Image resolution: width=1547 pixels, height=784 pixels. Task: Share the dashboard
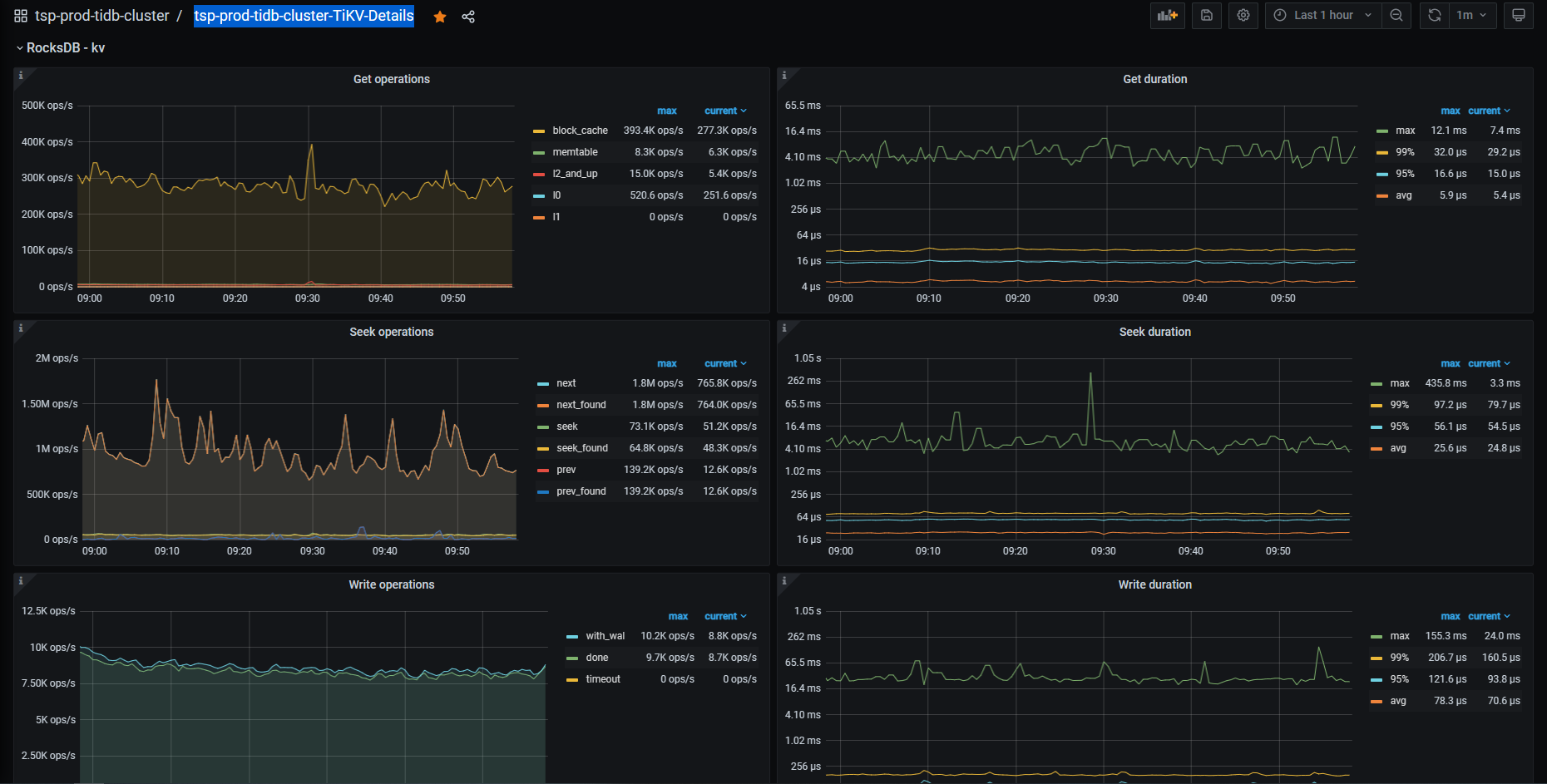(x=468, y=17)
